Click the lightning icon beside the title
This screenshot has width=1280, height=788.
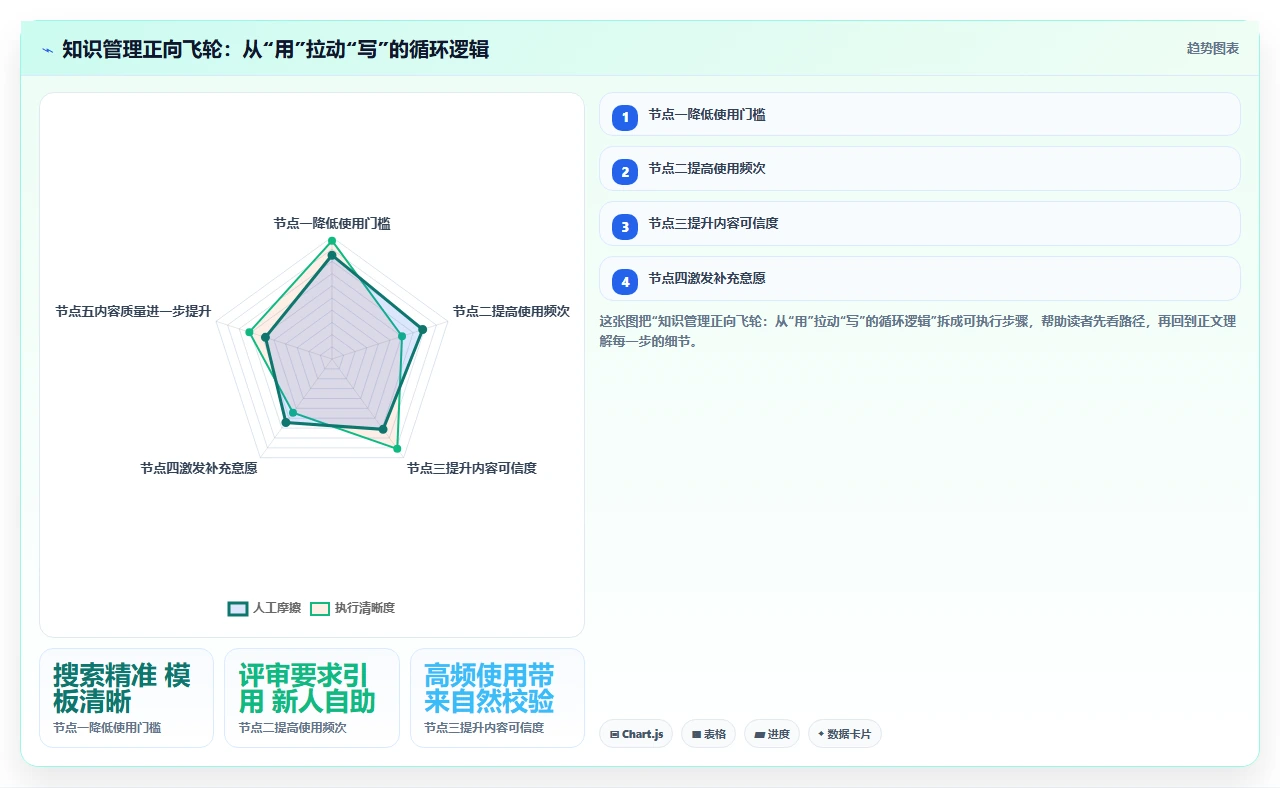pyautogui.click(x=47, y=49)
